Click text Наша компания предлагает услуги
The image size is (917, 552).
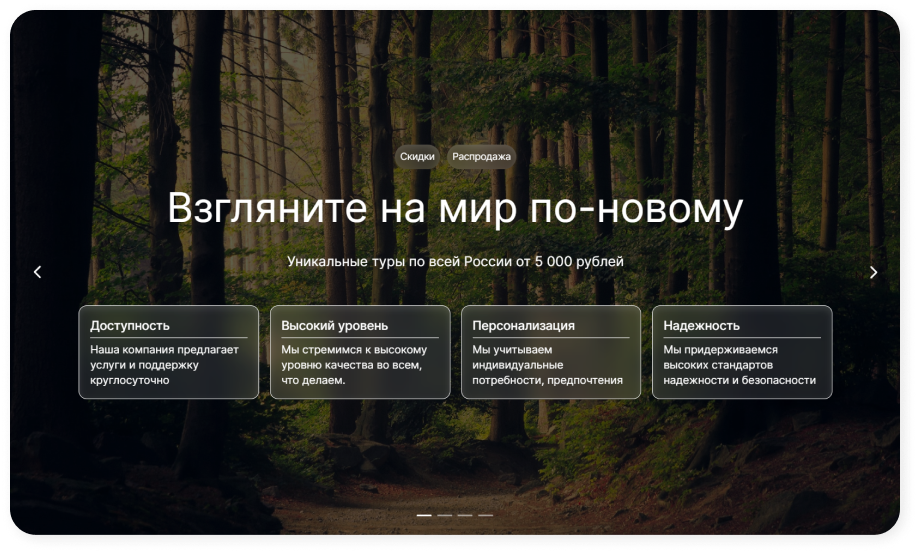[x=164, y=365]
